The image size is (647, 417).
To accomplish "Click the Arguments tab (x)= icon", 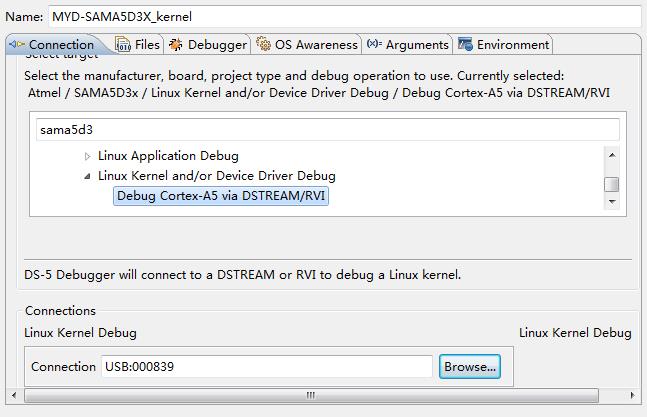I will tap(374, 43).
